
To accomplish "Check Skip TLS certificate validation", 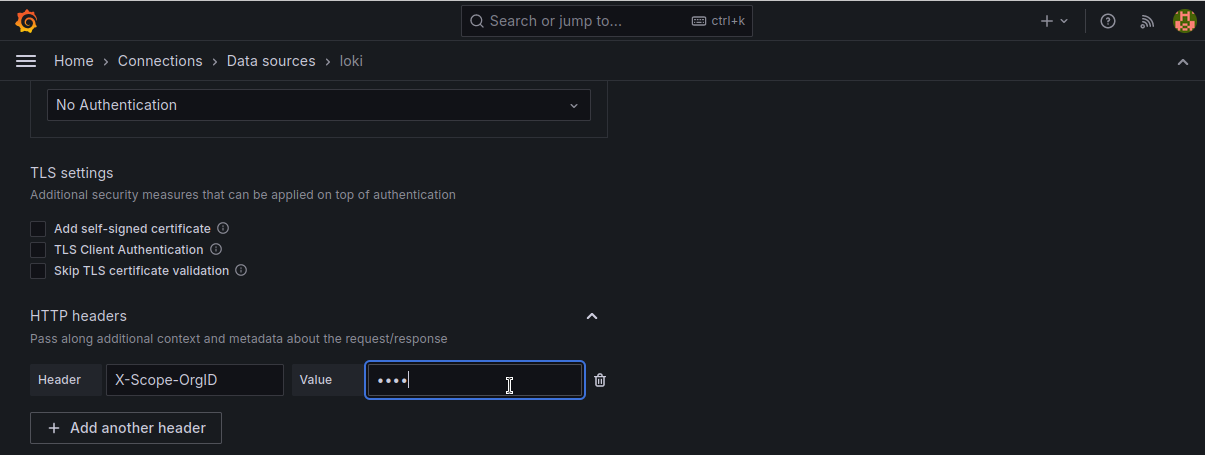I will point(38,271).
